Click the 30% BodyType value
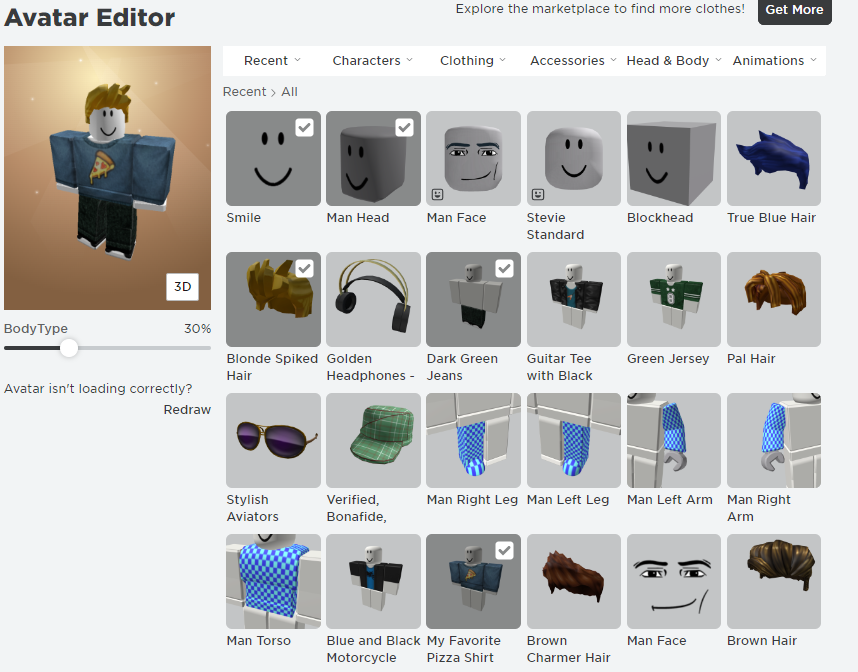The height and width of the screenshot is (672, 858). pyautogui.click(x=197, y=329)
